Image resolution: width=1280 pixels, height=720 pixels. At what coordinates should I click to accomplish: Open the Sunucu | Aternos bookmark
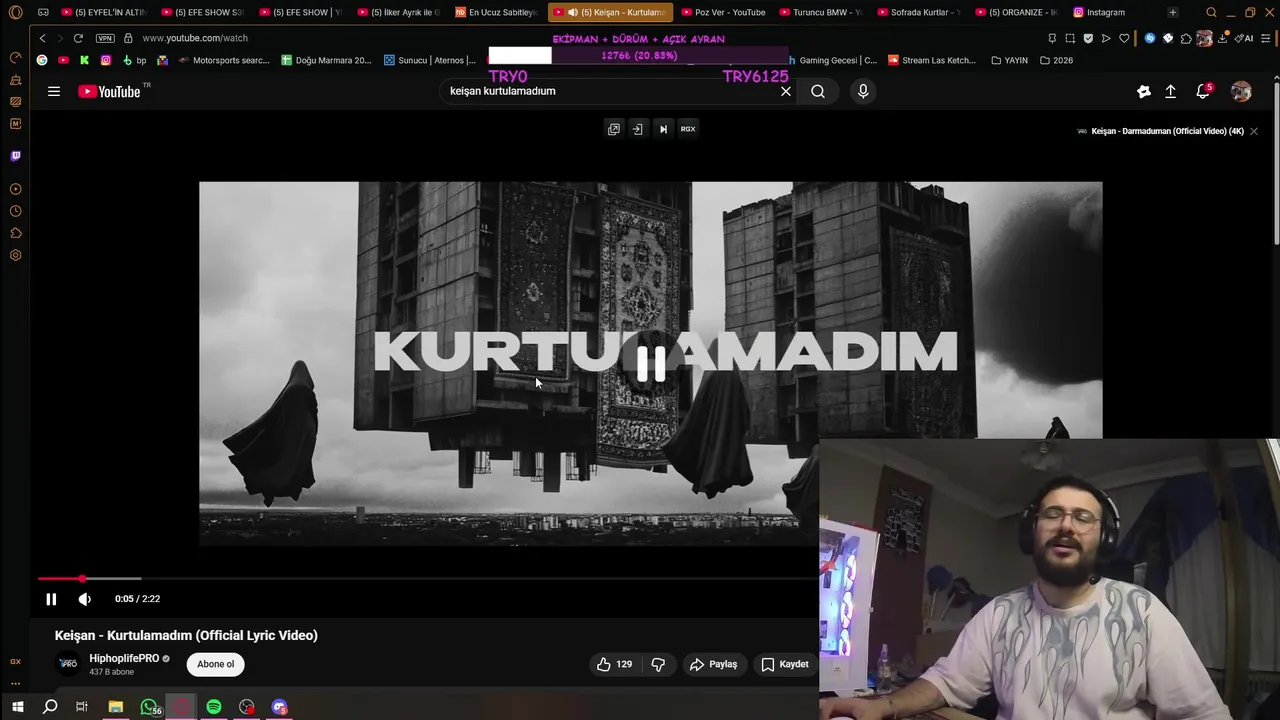coord(430,60)
